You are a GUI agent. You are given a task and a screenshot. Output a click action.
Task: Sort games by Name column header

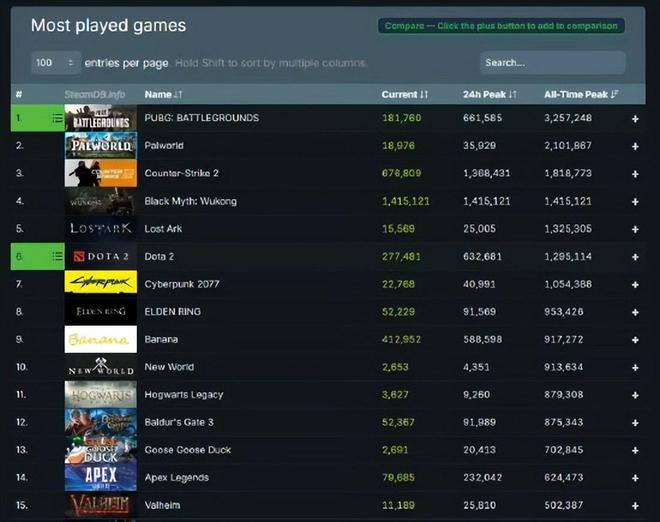pos(163,94)
